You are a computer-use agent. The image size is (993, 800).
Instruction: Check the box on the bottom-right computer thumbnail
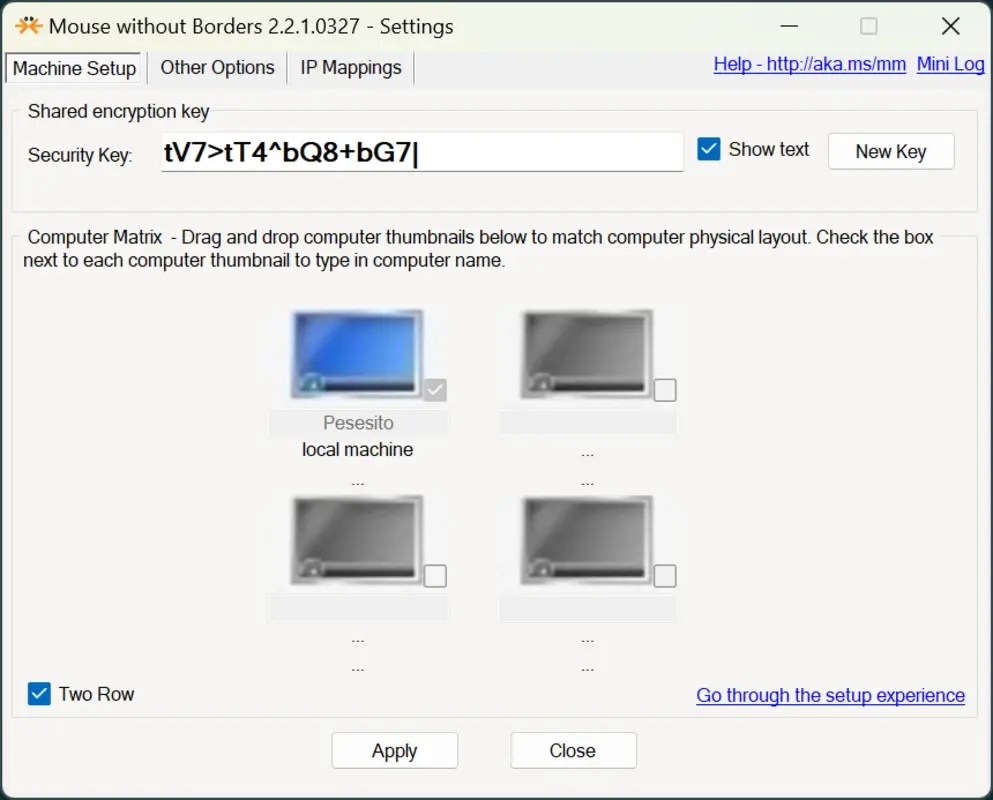pos(664,575)
